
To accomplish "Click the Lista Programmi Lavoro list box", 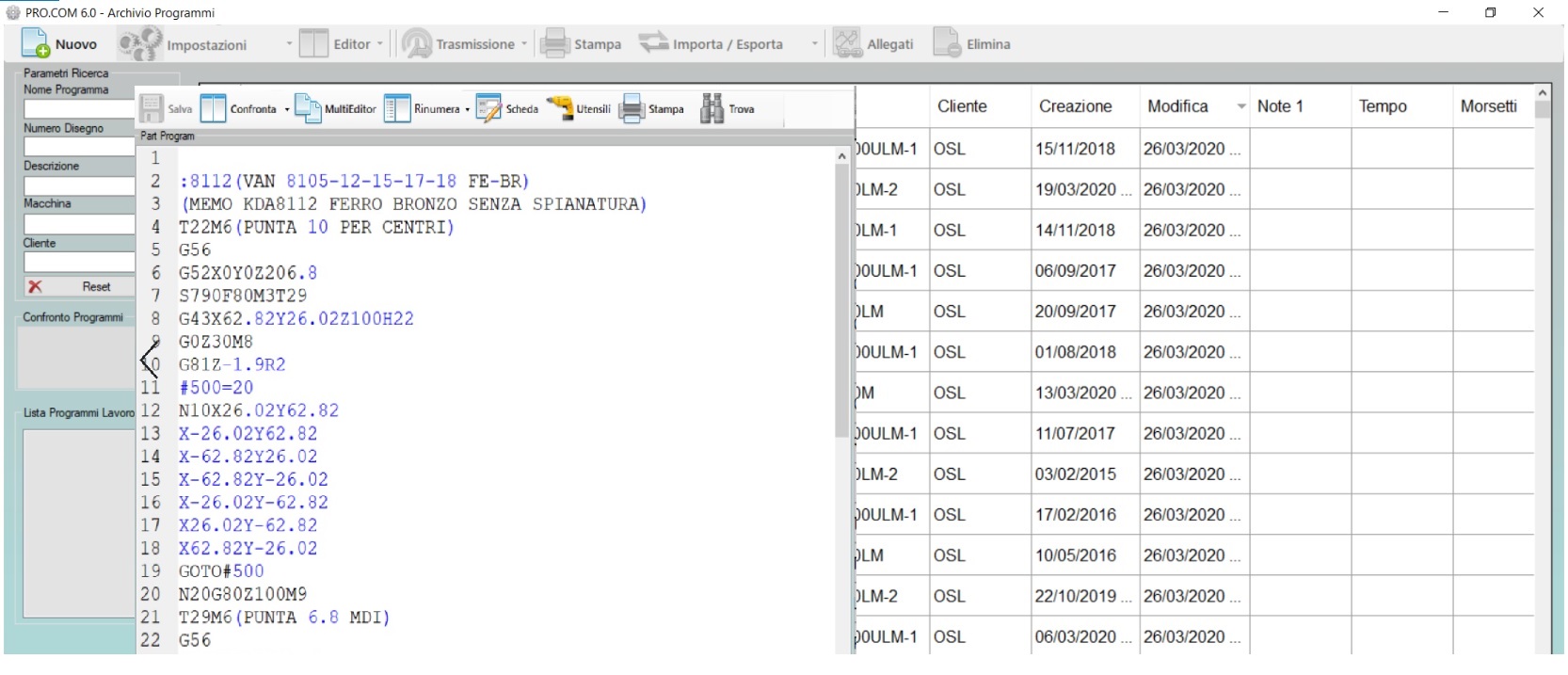I will coord(79,523).
